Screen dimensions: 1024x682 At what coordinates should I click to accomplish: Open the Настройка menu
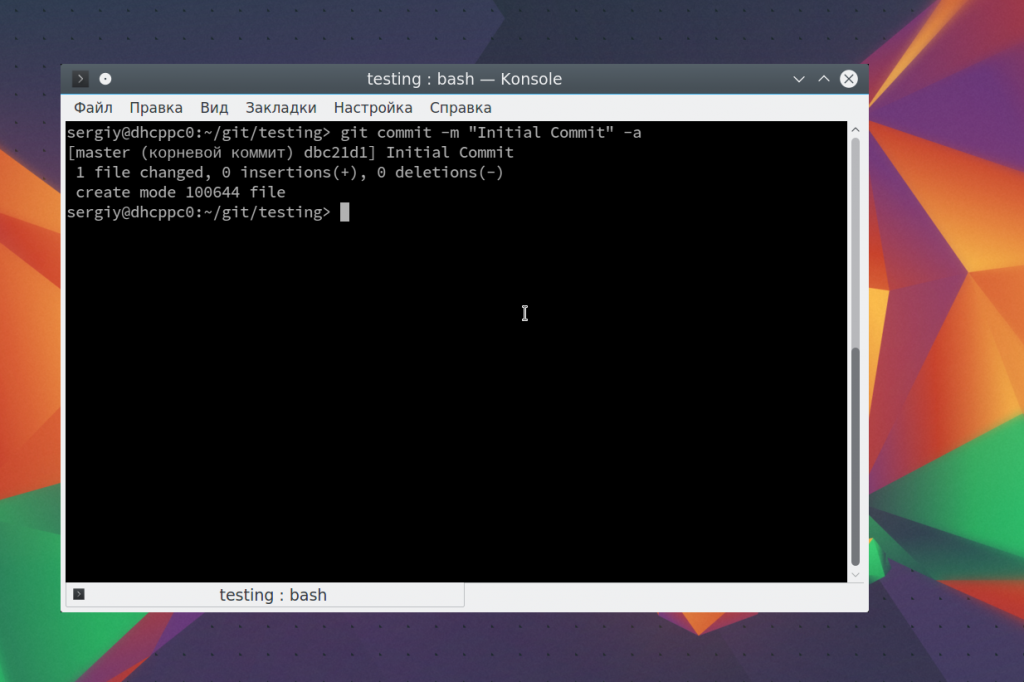(x=373, y=108)
